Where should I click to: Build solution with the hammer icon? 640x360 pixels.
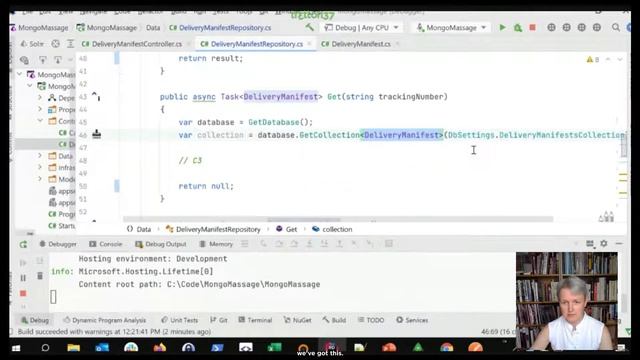click(x=310, y=28)
